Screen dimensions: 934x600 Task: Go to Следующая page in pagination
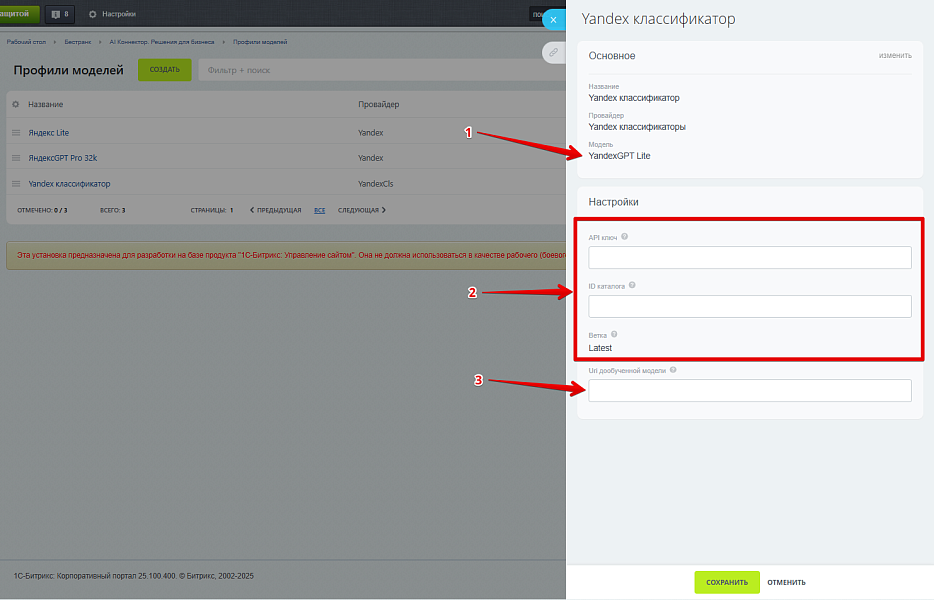pos(362,210)
